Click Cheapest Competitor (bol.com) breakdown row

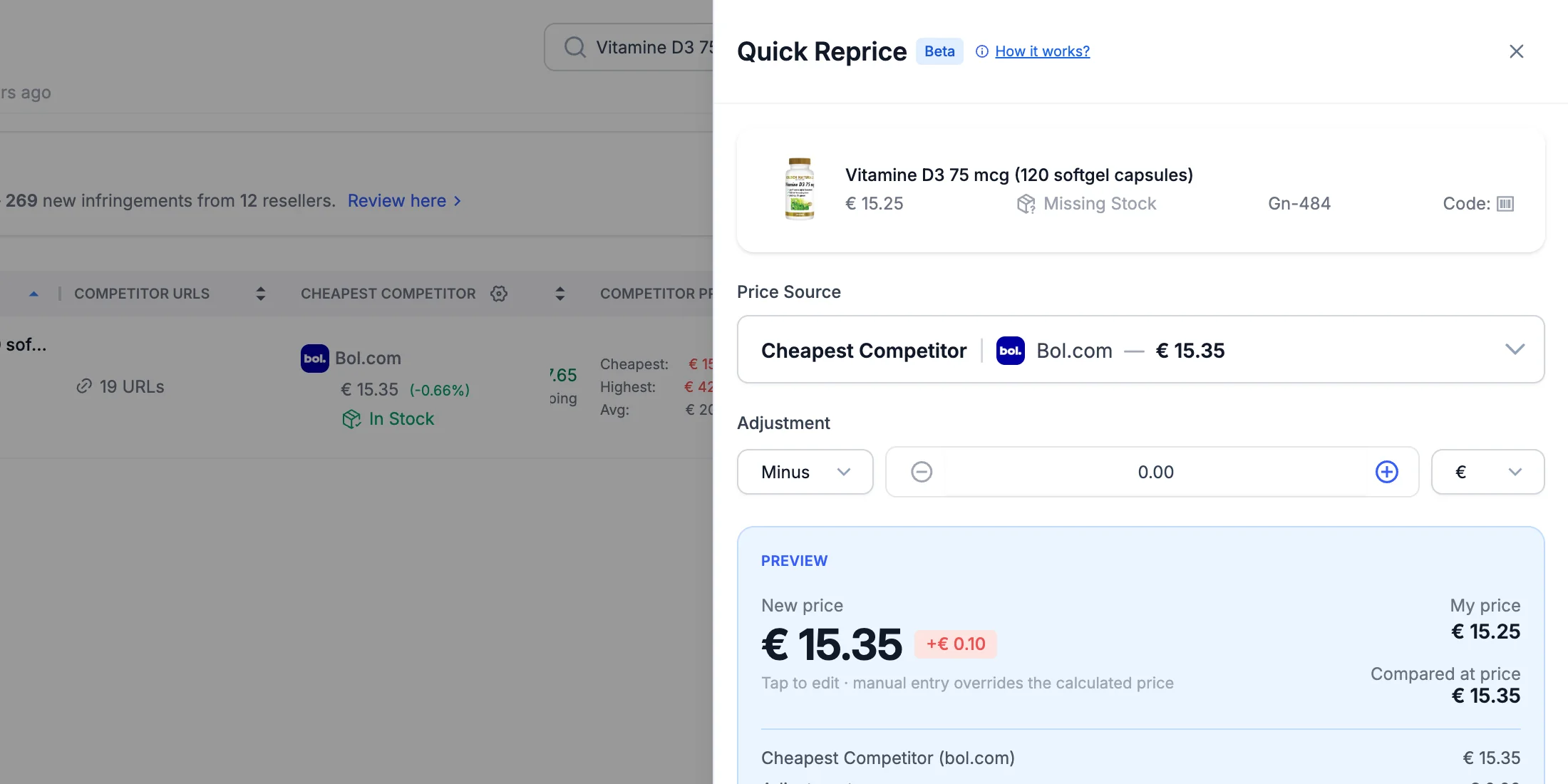1140,758
